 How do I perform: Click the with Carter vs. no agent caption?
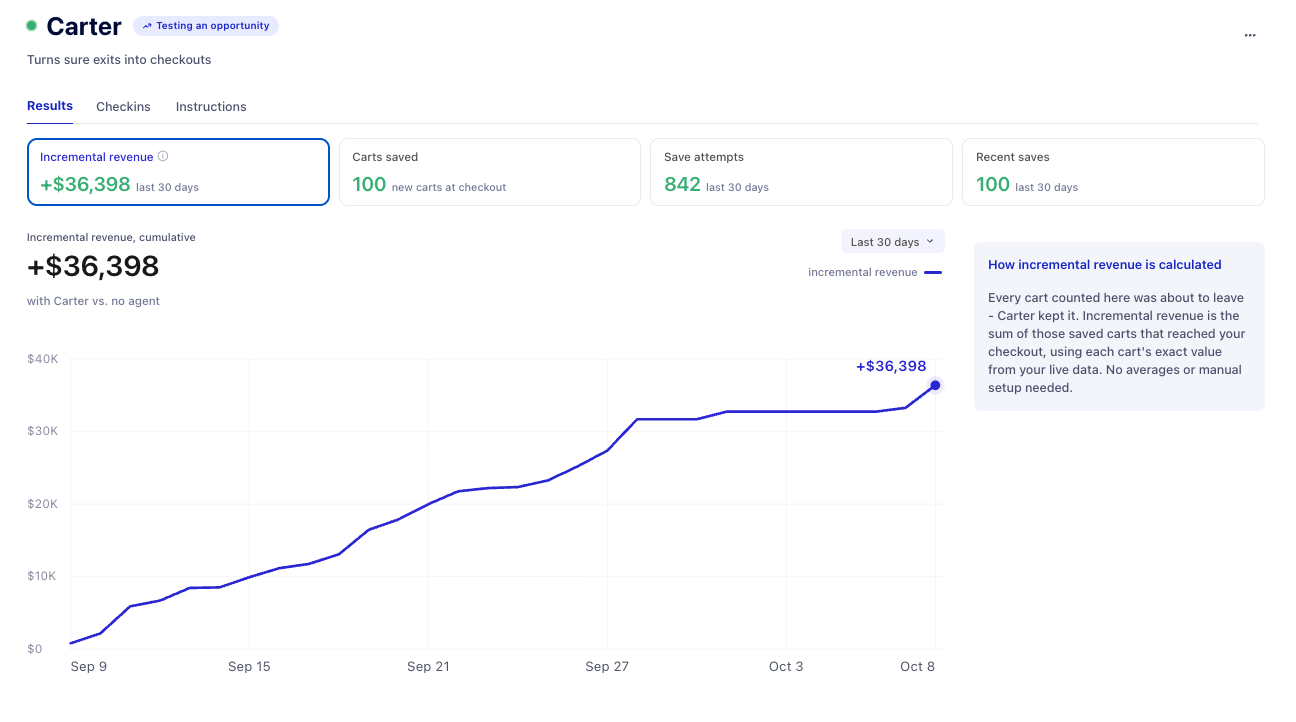pos(93,301)
